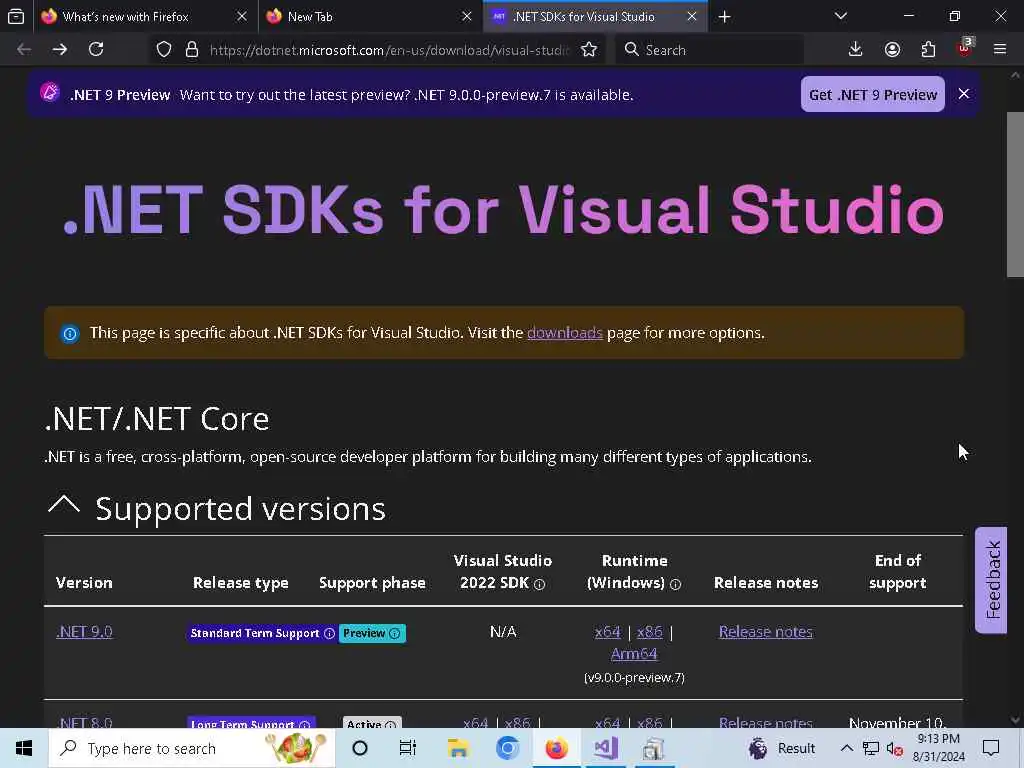The image size is (1024, 768).
Task: Open the Firefox account icon
Action: point(892,50)
